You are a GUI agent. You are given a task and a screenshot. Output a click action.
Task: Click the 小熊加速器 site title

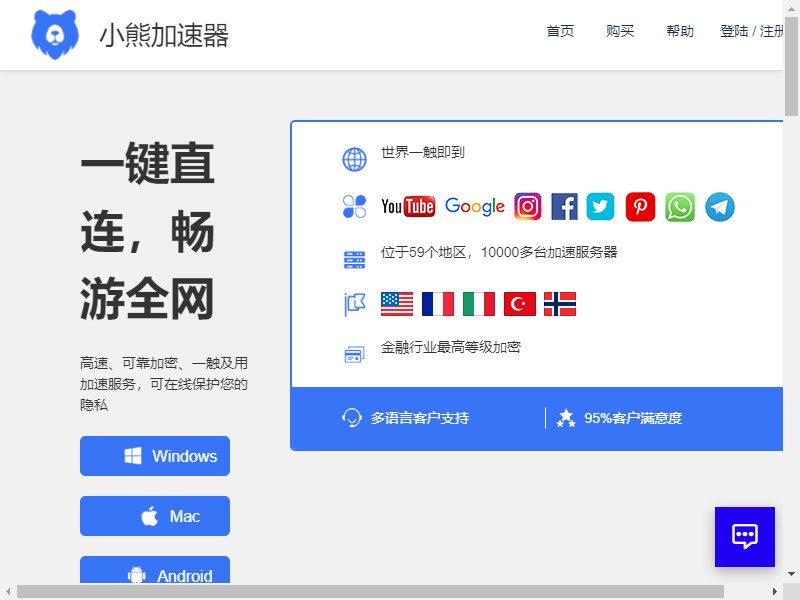click(164, 36)
